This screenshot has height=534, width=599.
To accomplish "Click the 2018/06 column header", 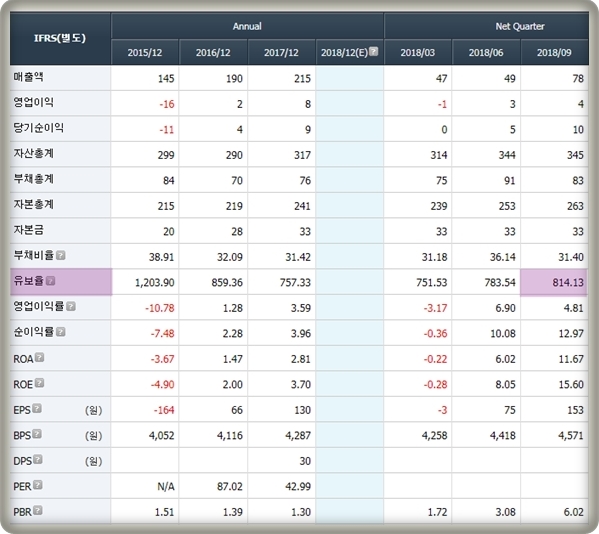I will 486,52.
